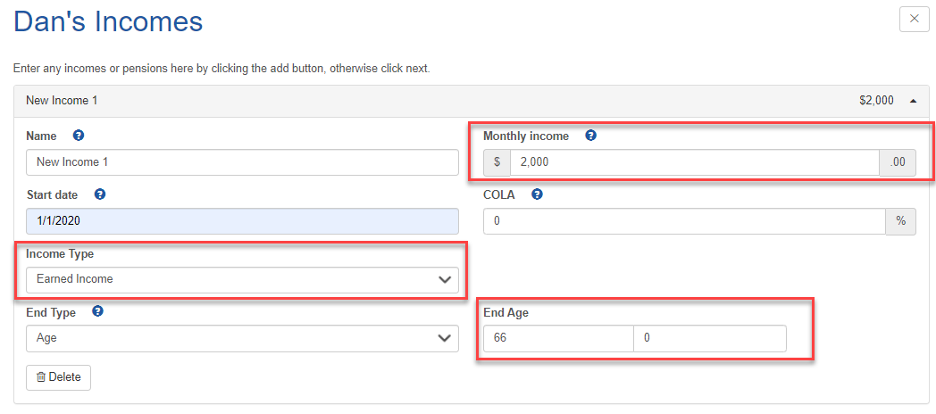Open the Income Type dropdown
The image size is (936, 414).
pos(242,279)
